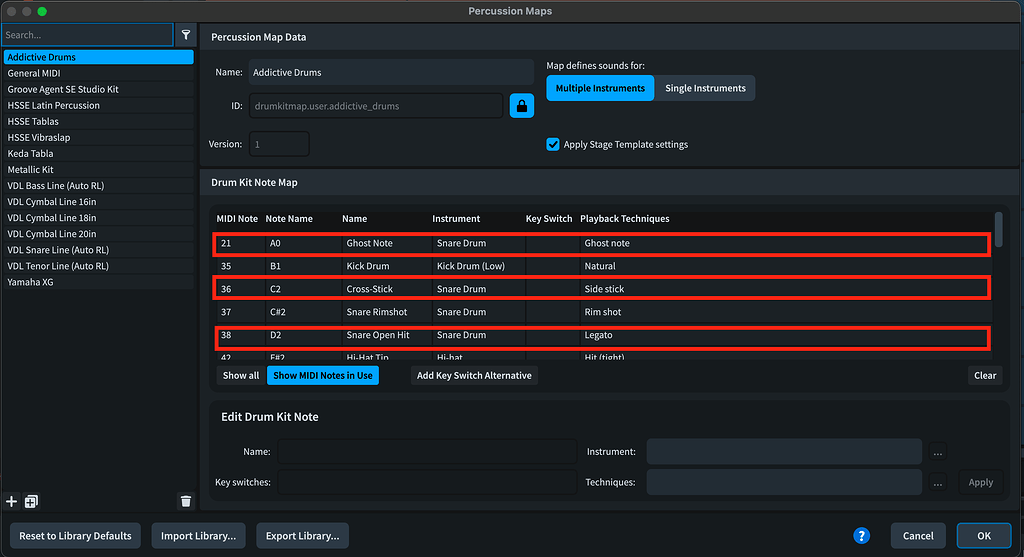1024x557 pixels.
Task: Click the duplicate percussion map icon
Action: [31, 501]
